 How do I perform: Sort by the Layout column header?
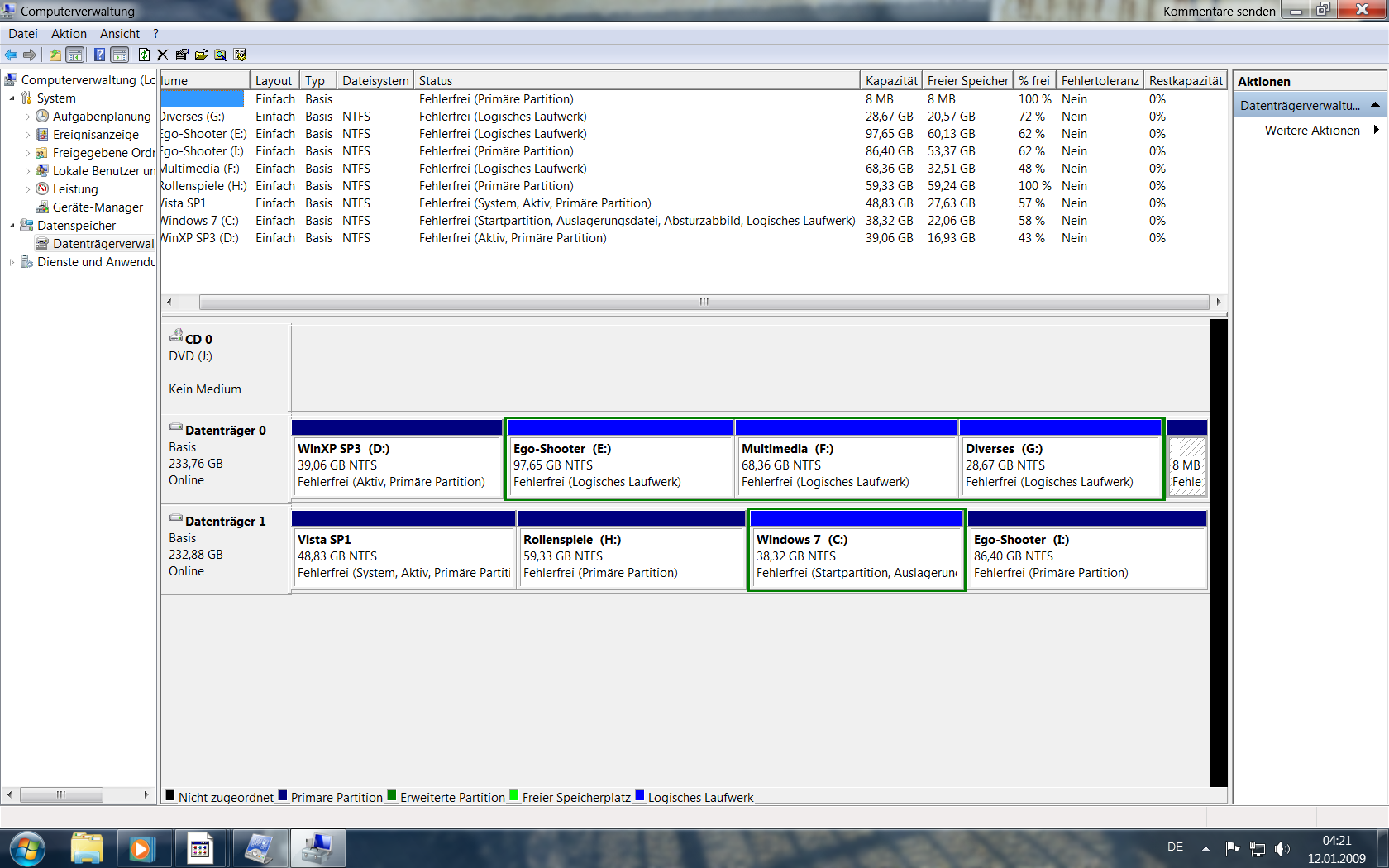274,80
